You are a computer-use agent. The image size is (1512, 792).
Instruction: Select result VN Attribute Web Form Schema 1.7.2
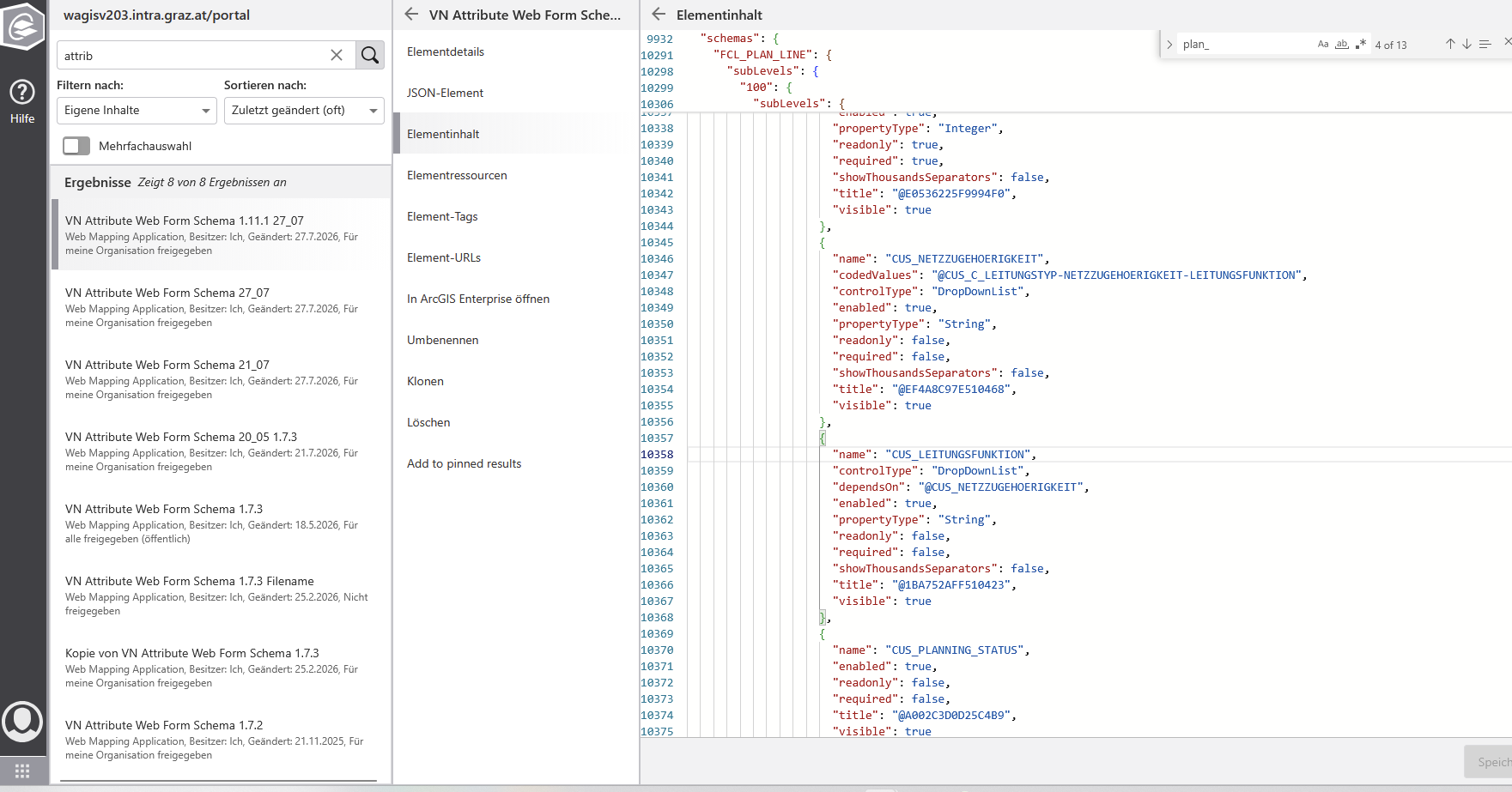(220, 740)
